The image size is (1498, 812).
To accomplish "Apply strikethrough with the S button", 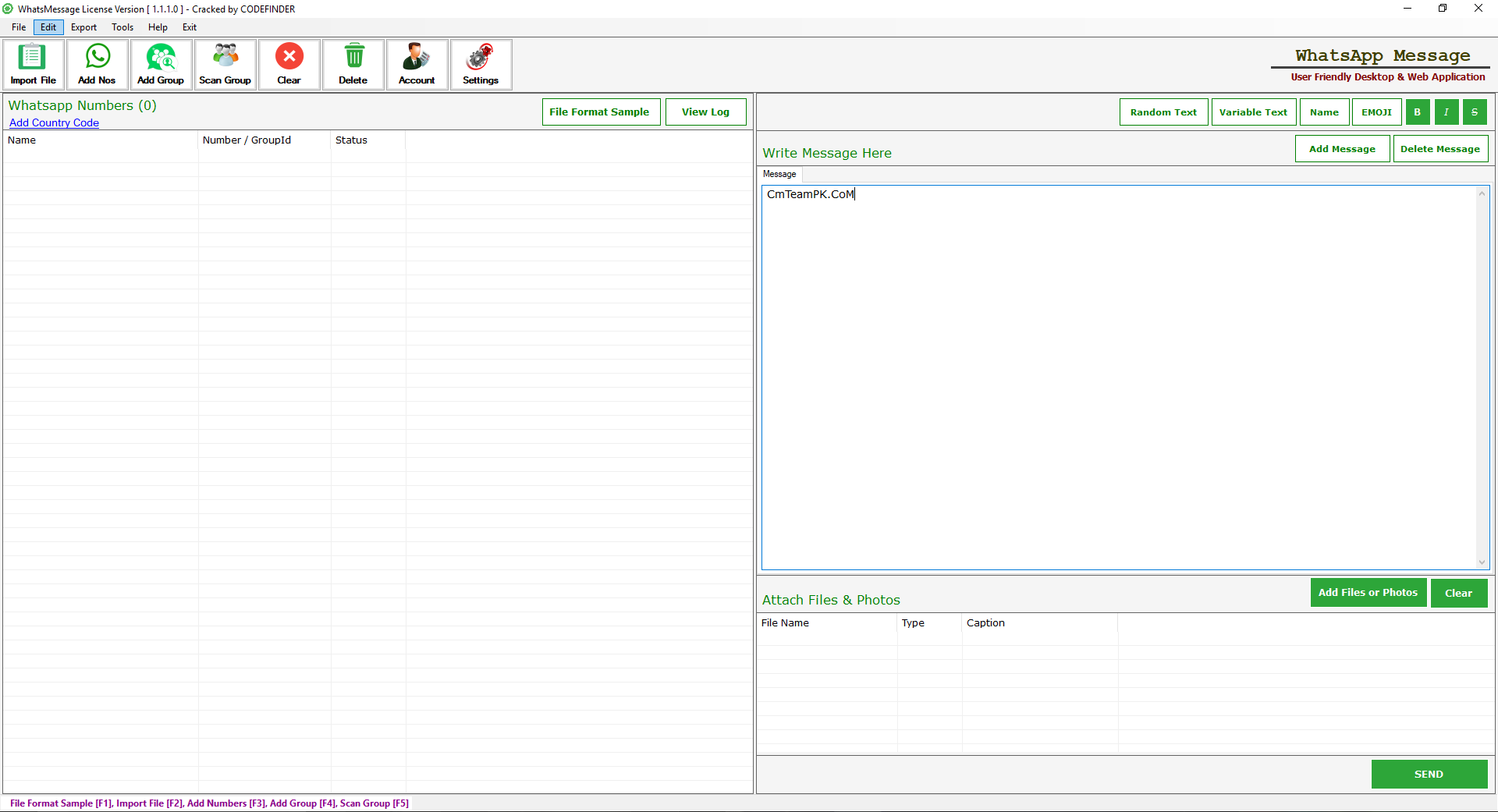I will tap(1475, 112).
